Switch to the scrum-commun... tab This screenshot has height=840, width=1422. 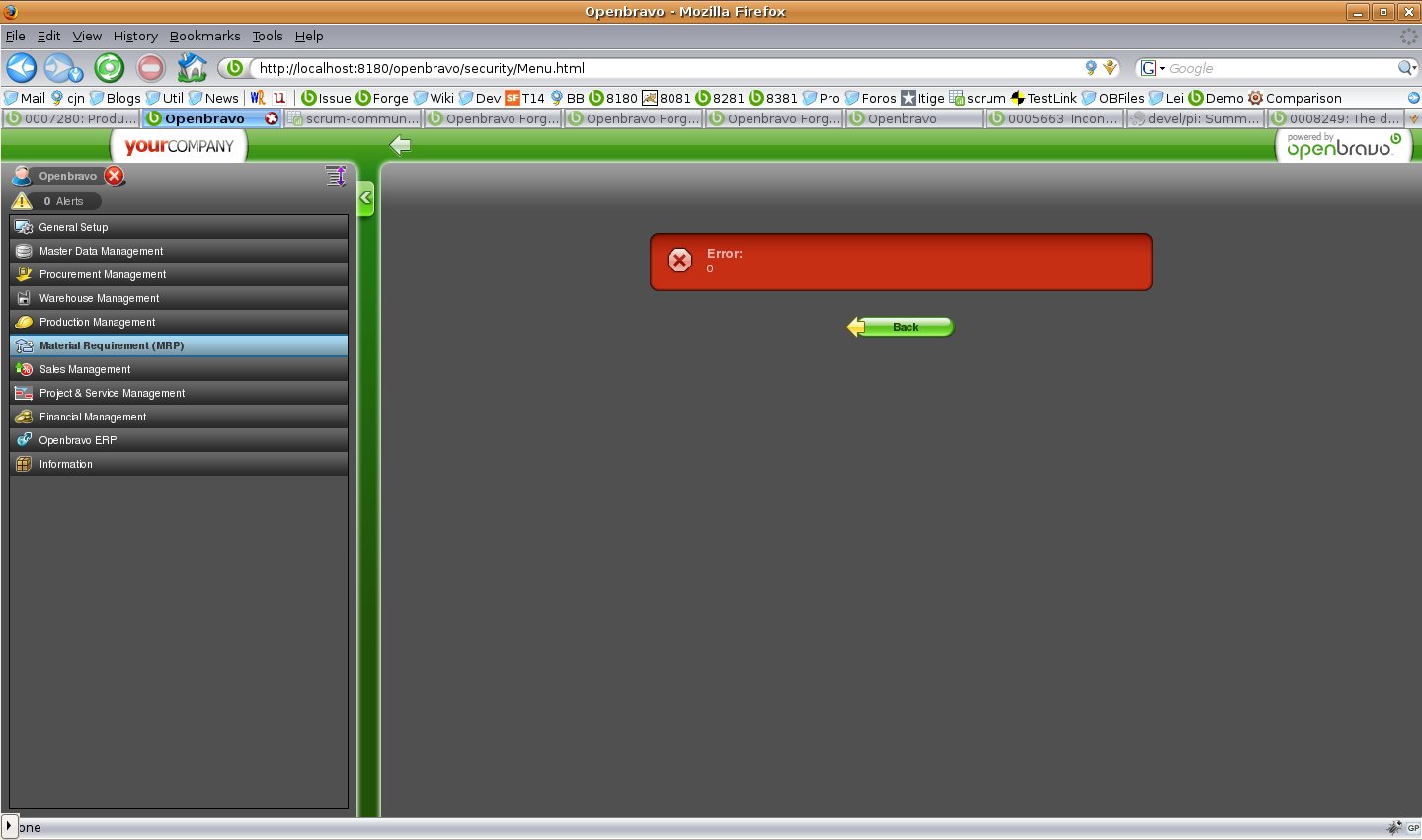pyautogui.click(x=354, y=118)
